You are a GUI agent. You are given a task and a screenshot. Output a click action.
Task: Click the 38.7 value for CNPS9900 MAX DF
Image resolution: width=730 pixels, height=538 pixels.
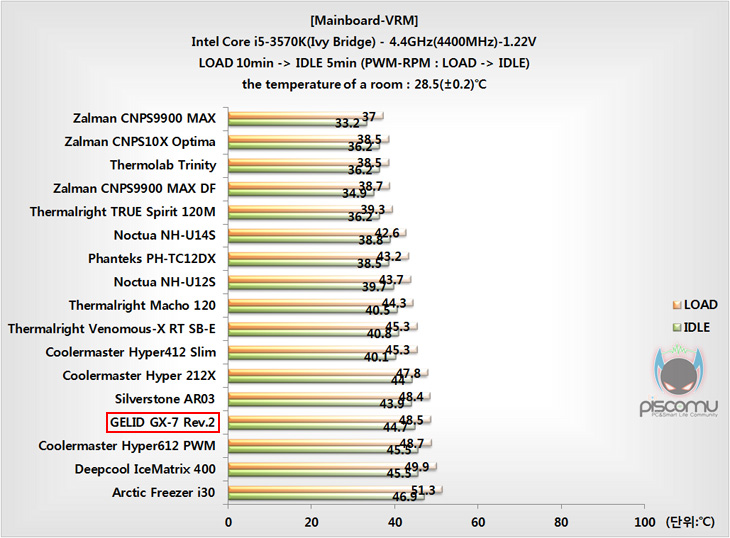pyautogui.click(x=371, y=187)
